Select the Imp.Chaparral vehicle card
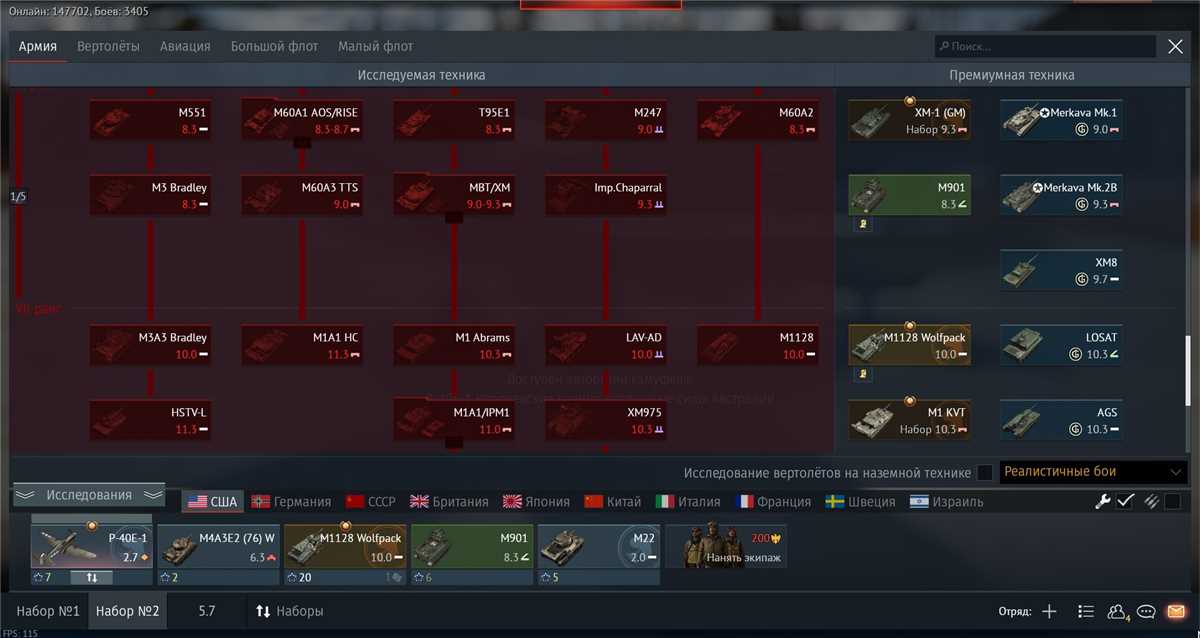This screenshot has width=1200, height=638. point(606,195)
